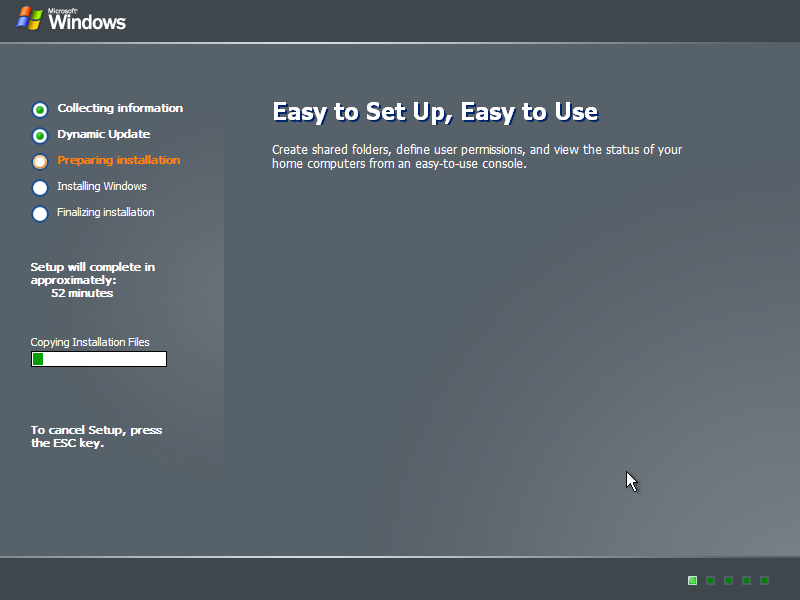The height and width of the screenshot is (600, 800).
Task: Click the Finalizing installation step indicator
Action: click(x=40, y=213)
